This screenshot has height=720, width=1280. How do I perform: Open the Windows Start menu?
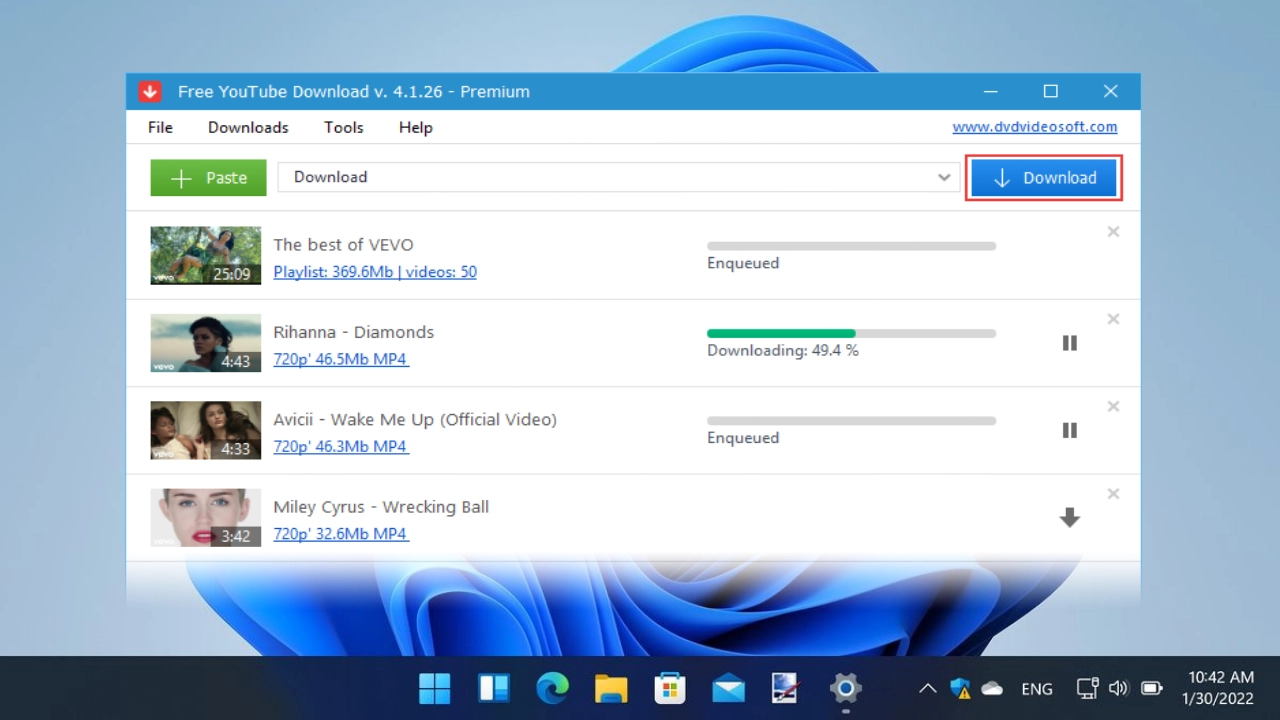(x=434, y=688)
